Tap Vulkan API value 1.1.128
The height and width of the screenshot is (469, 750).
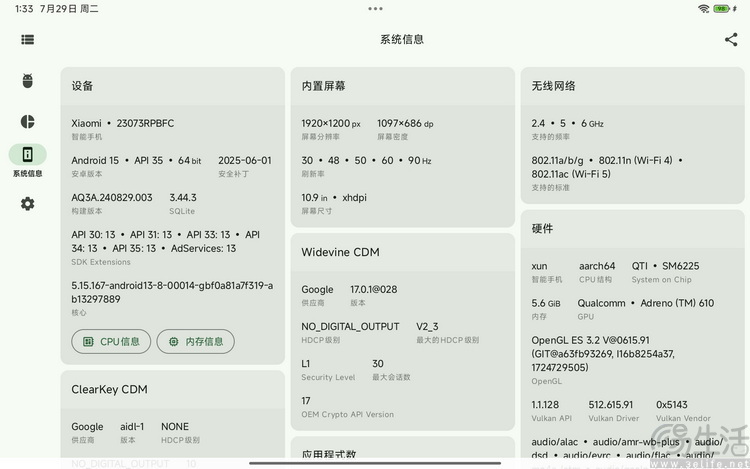[545, 404]
